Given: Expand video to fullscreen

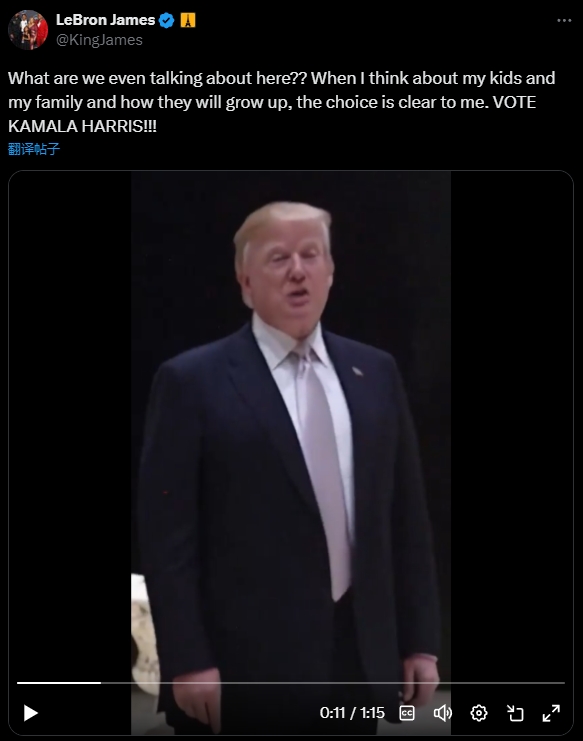Looking at the screenshot, I should [x=551, y=713].
